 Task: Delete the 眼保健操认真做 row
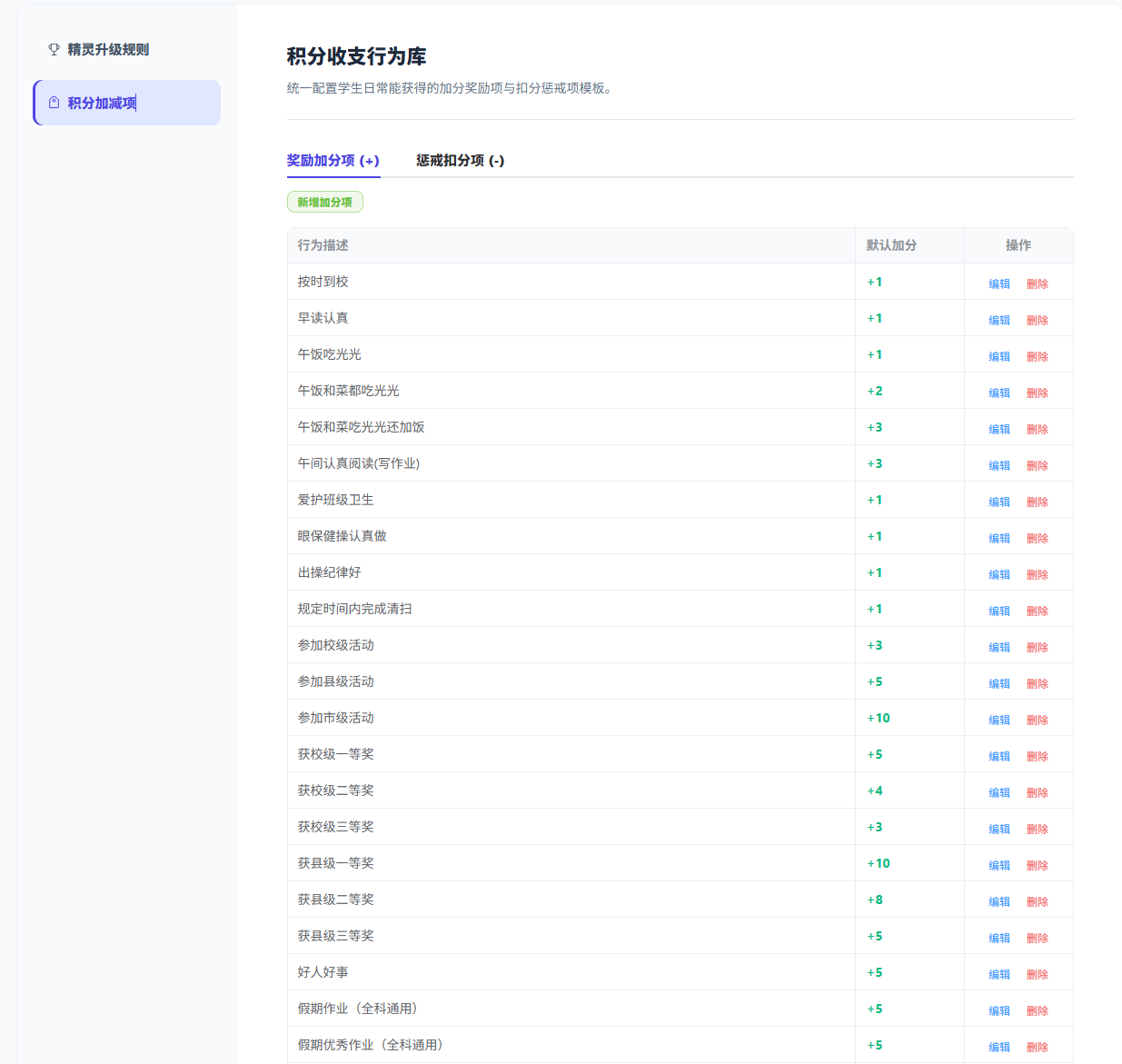pos(1038,538)
